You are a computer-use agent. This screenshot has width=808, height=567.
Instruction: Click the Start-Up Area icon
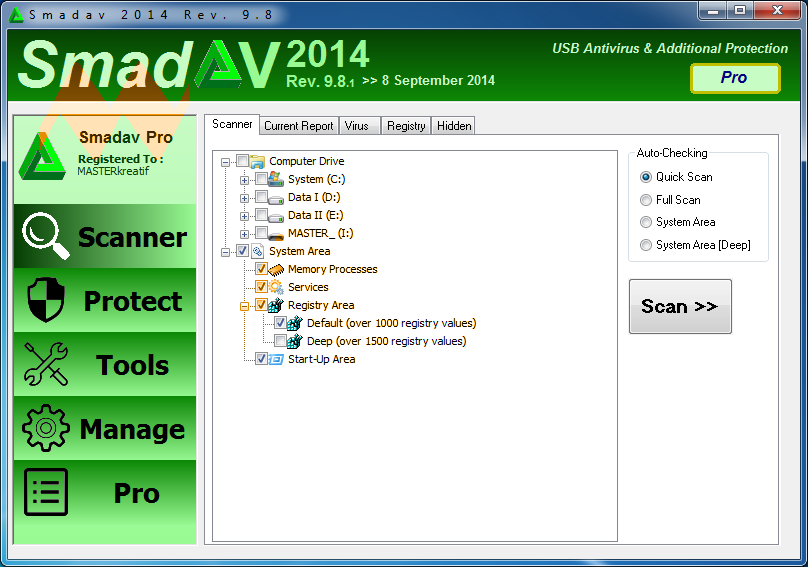(x=276, y=359)
